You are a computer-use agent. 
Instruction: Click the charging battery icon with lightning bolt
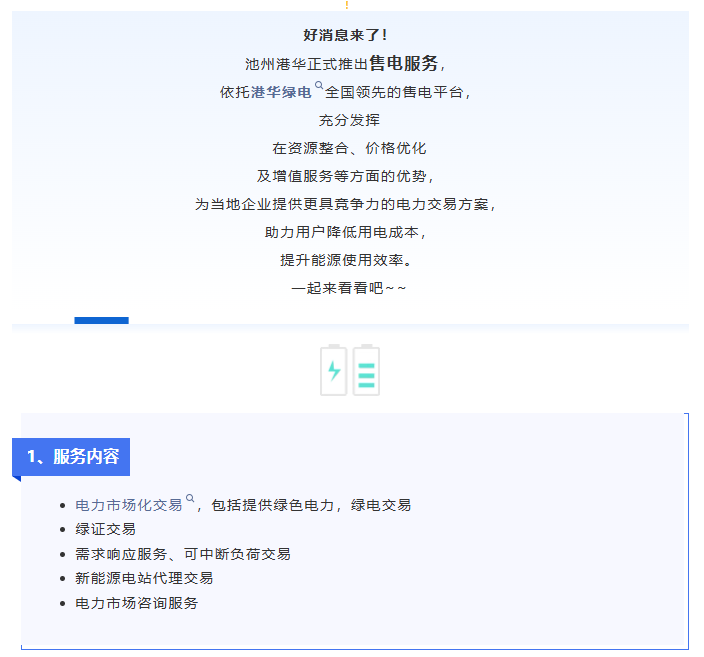click(334, 370)
